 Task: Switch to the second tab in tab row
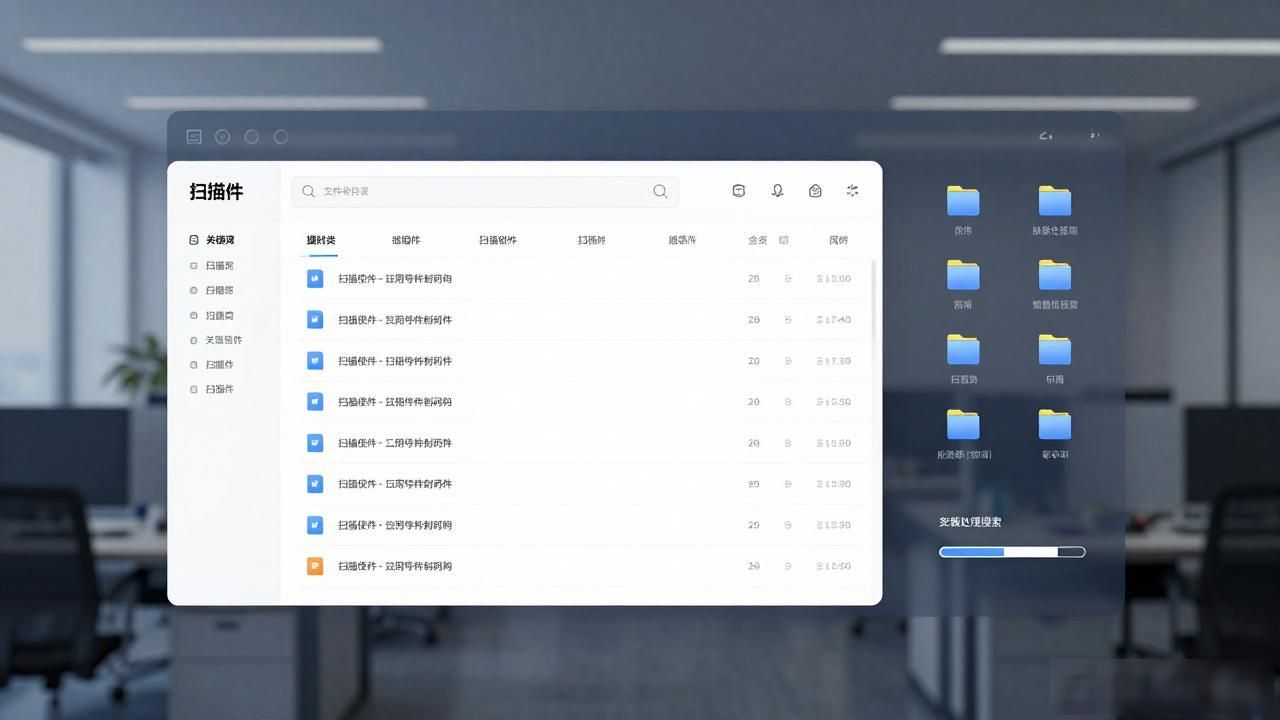click(406, 240)
